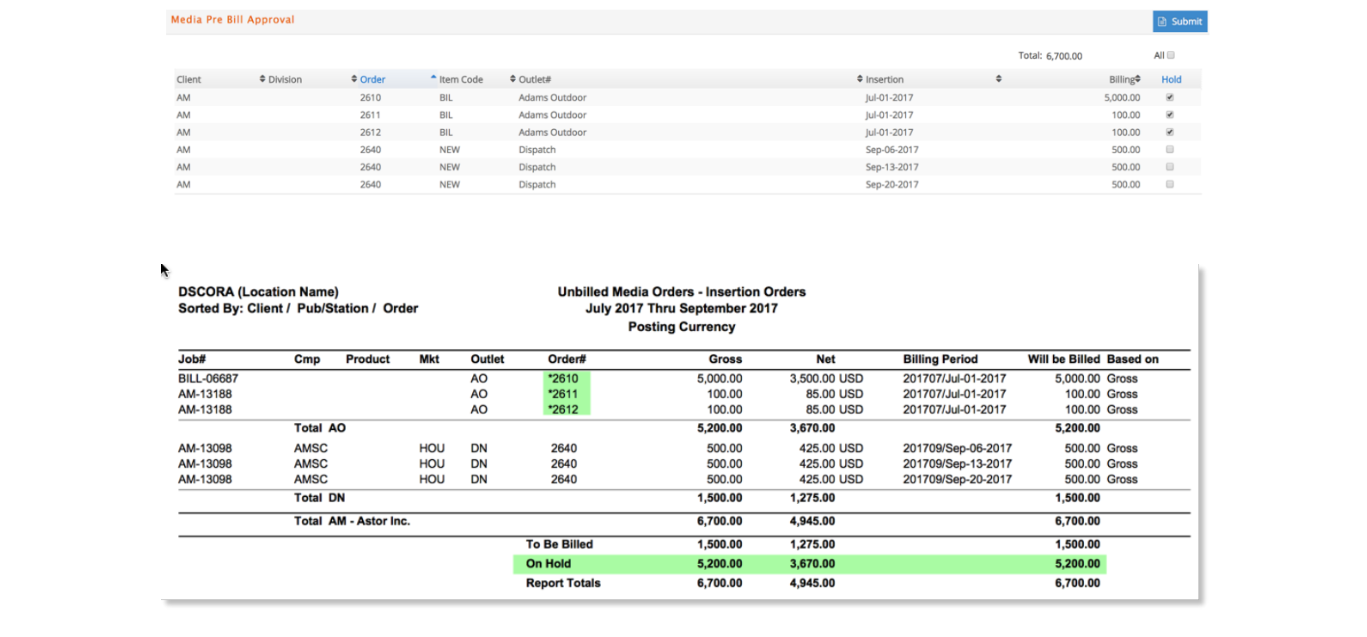Click the blue ascending sort arrow of Order
The image size is (1367, 637).
coord(433,77)
